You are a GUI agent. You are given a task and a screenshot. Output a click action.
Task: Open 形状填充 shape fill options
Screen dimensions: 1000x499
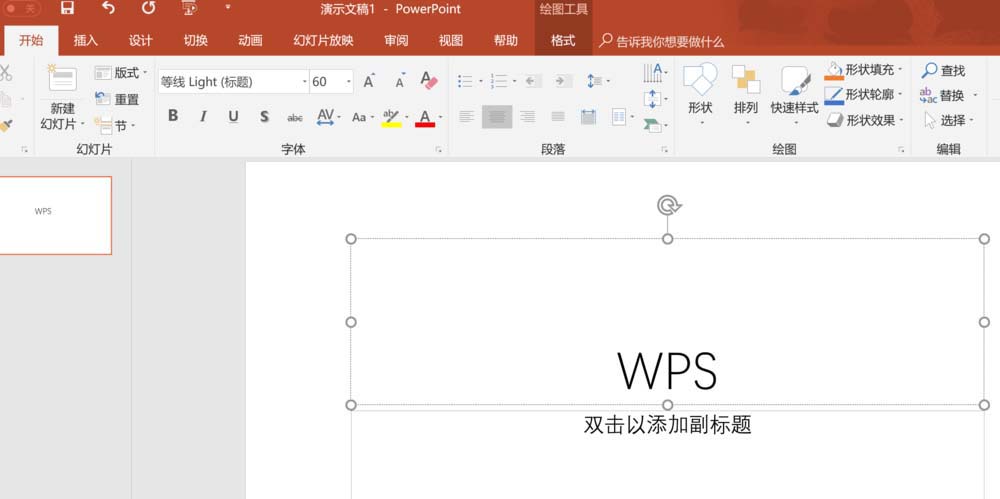coord(864,70)
